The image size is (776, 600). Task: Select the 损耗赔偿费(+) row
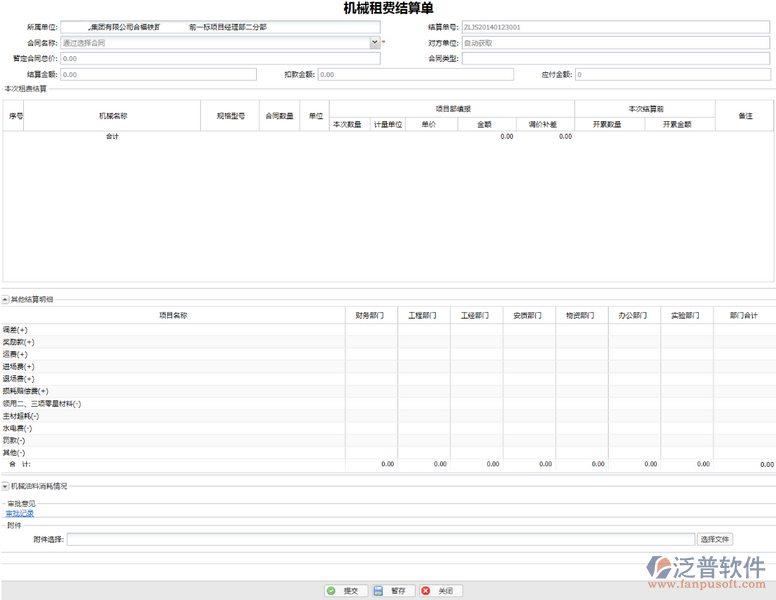(388, 391)
